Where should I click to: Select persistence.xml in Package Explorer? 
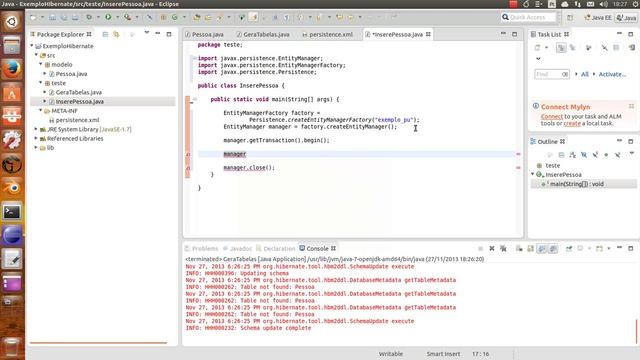tap(77, 120)
